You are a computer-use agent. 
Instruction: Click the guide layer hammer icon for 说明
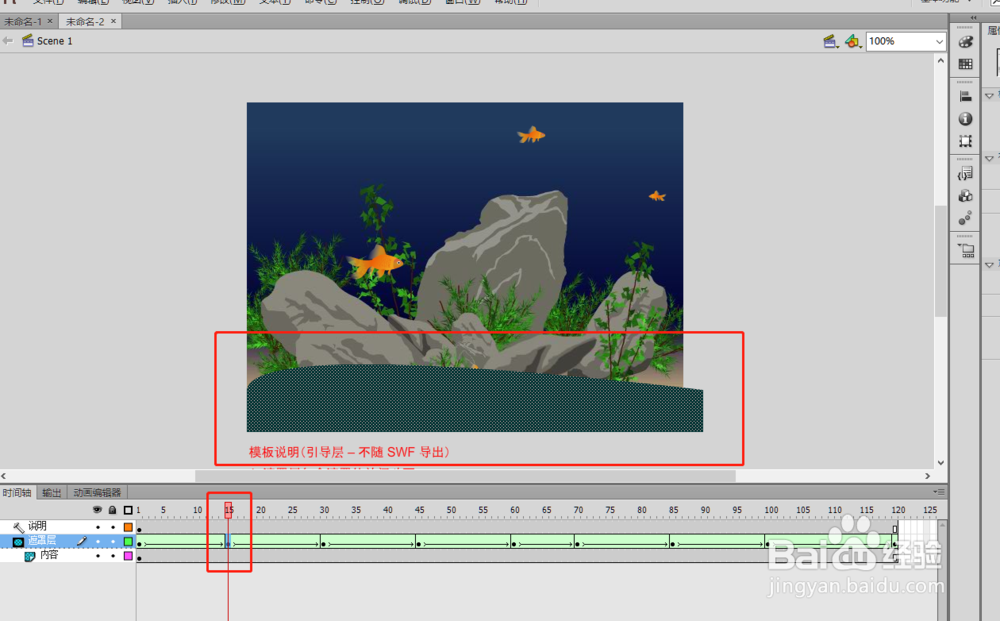tap(18, 527)
